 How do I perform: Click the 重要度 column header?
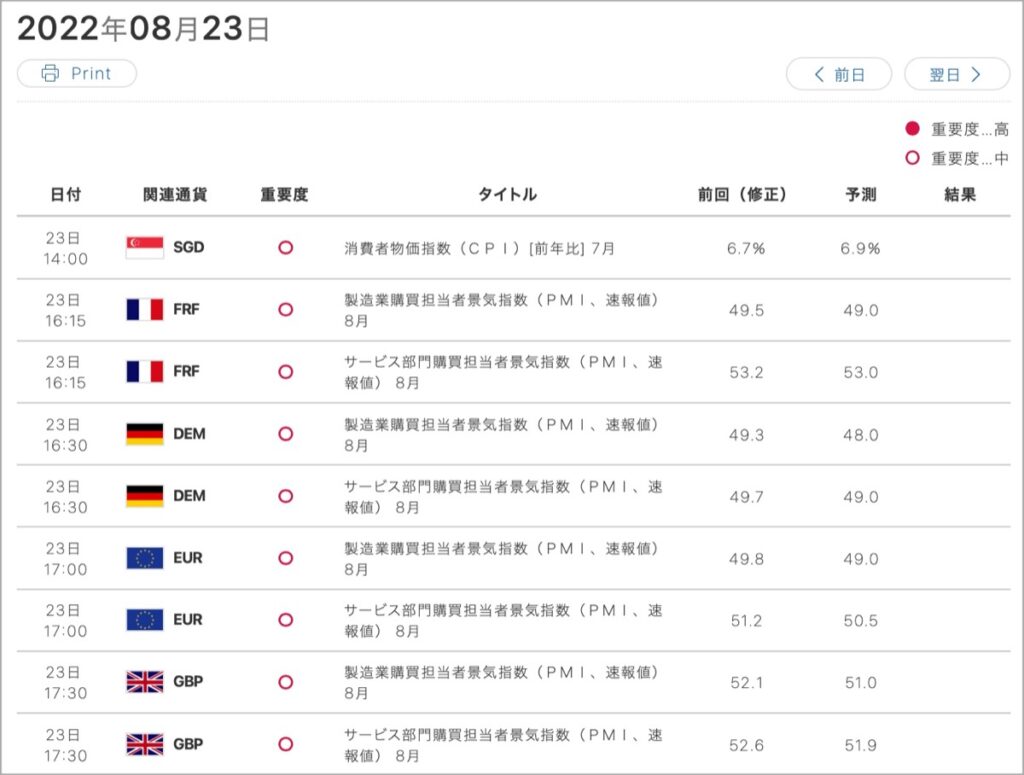pos(284,195)
